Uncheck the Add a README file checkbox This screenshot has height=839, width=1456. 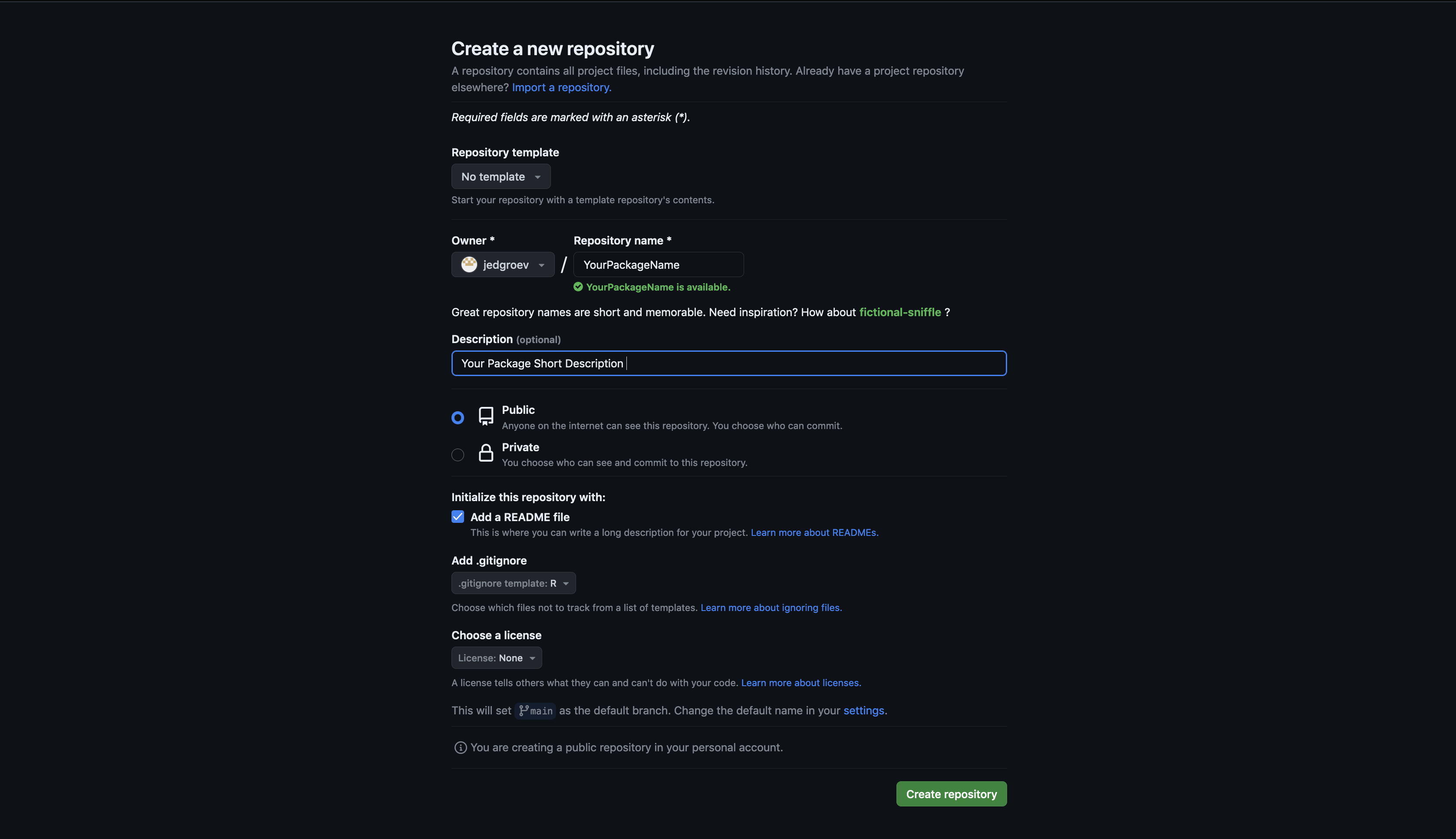click(x=458, y=517)
